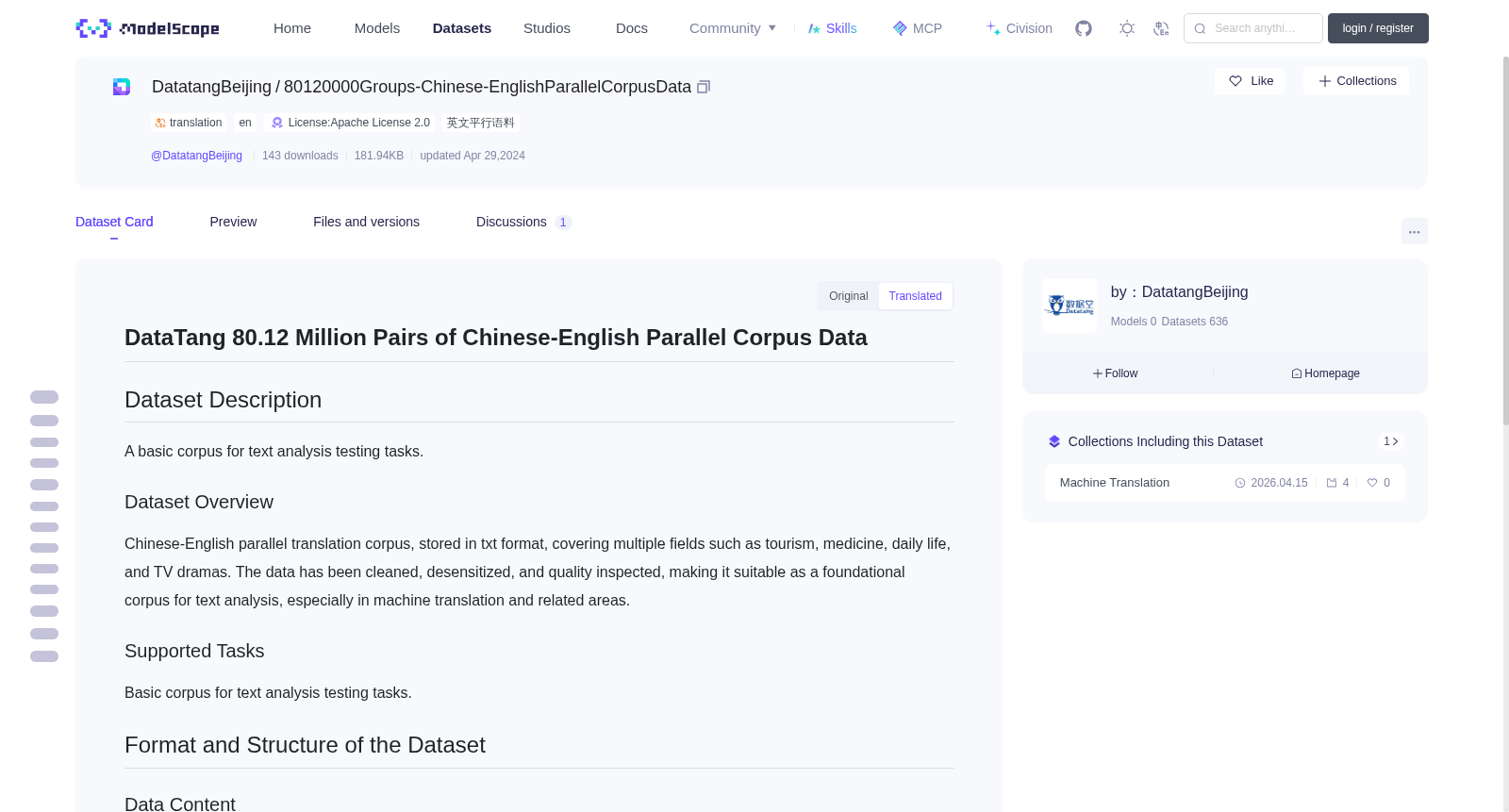Viewport: 1509px width, 812px height.
Task: Expand the Community dropdown
Action: click(733, 28)
